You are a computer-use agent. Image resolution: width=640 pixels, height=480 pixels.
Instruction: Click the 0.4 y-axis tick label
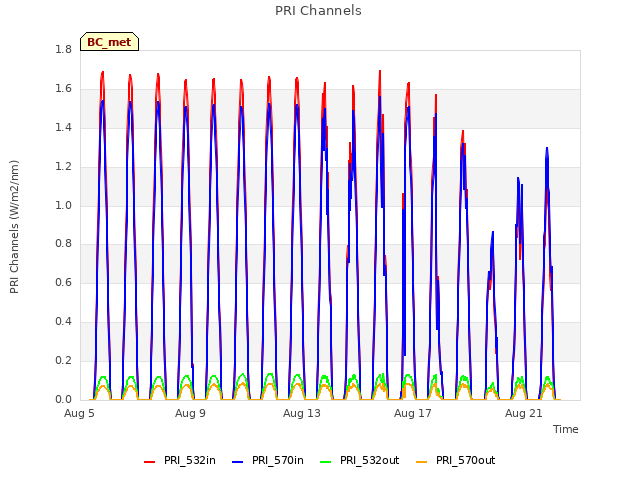[63, 322]
